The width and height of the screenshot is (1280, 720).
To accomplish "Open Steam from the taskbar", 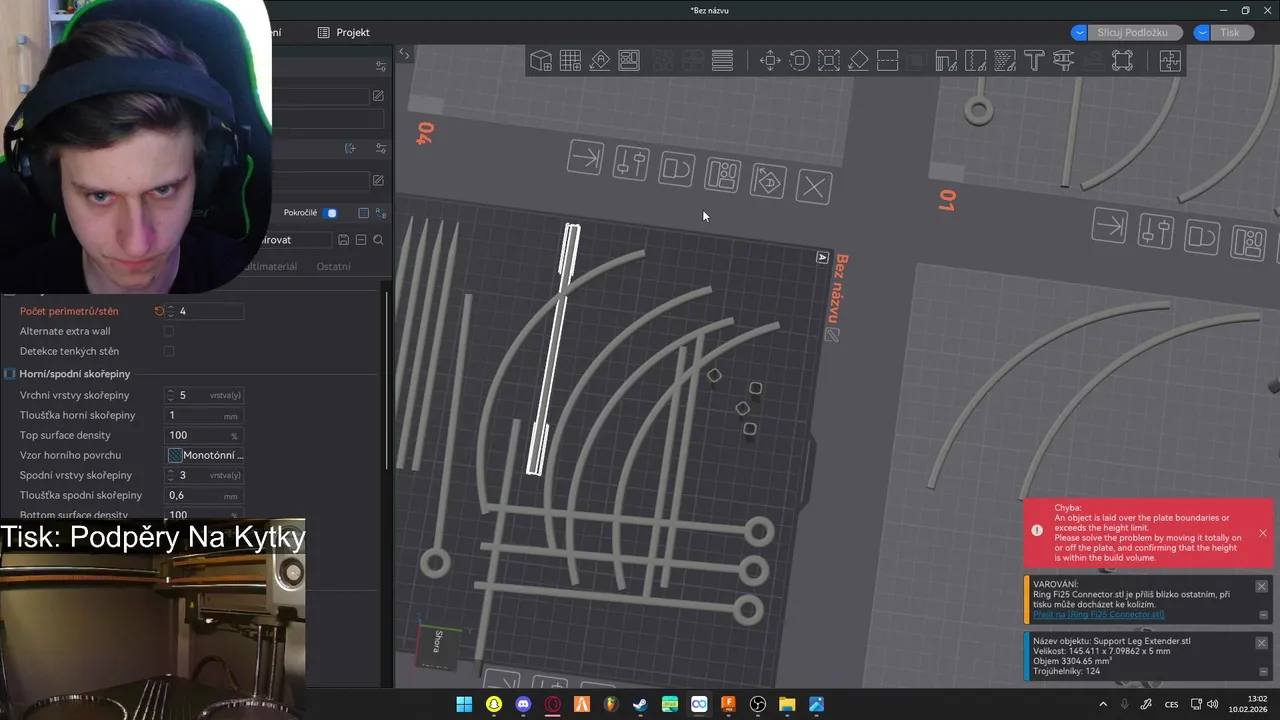I will click(x=640, y=704).
